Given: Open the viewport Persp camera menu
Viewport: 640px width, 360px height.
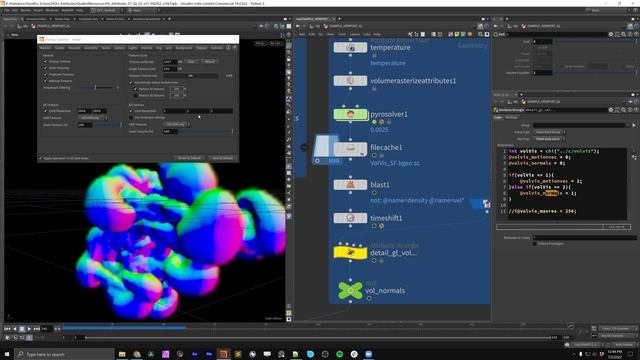Looking at the screenshot, I should tap(260, 43).
